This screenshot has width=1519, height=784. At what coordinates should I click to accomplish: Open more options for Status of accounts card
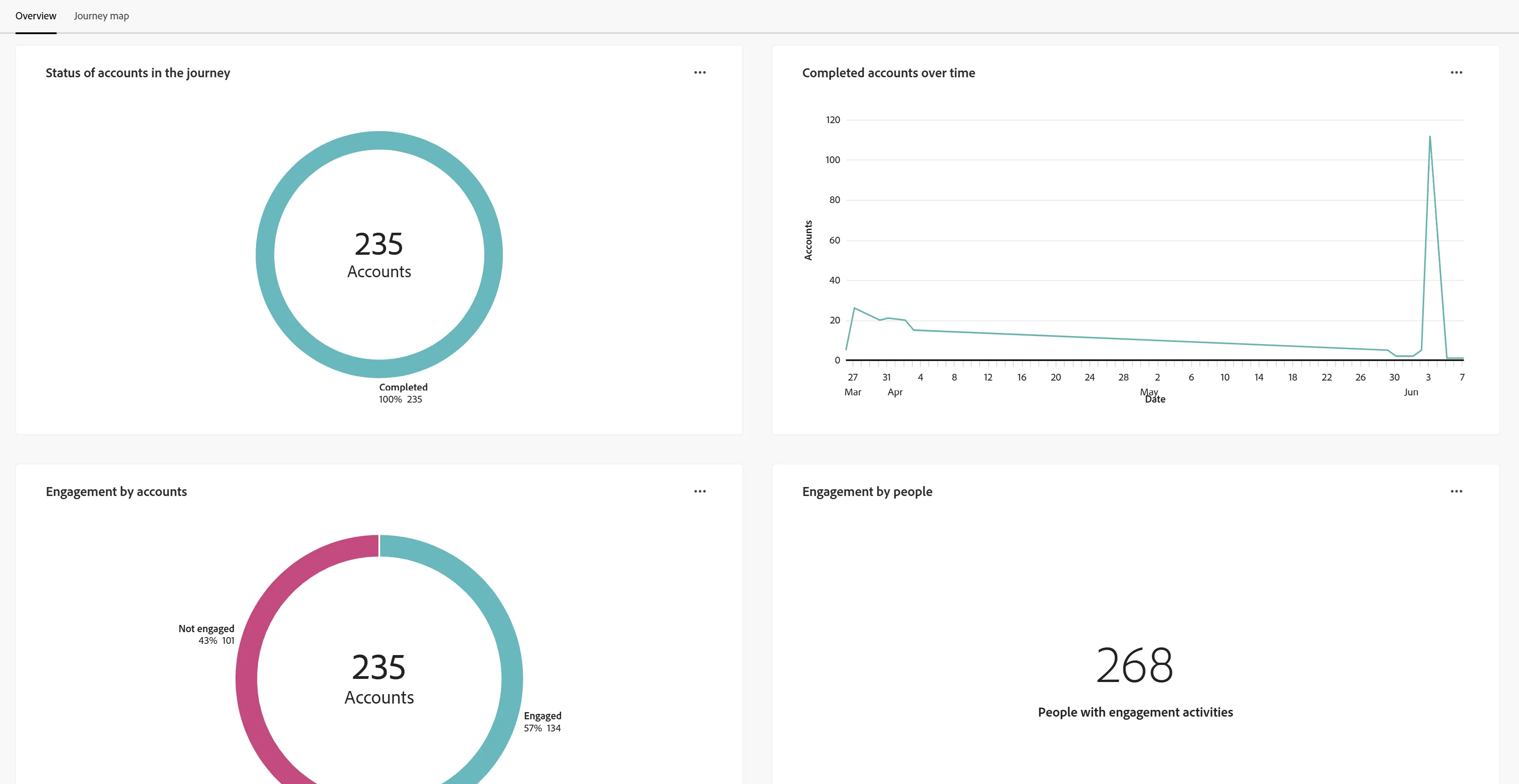pos(700,72)
